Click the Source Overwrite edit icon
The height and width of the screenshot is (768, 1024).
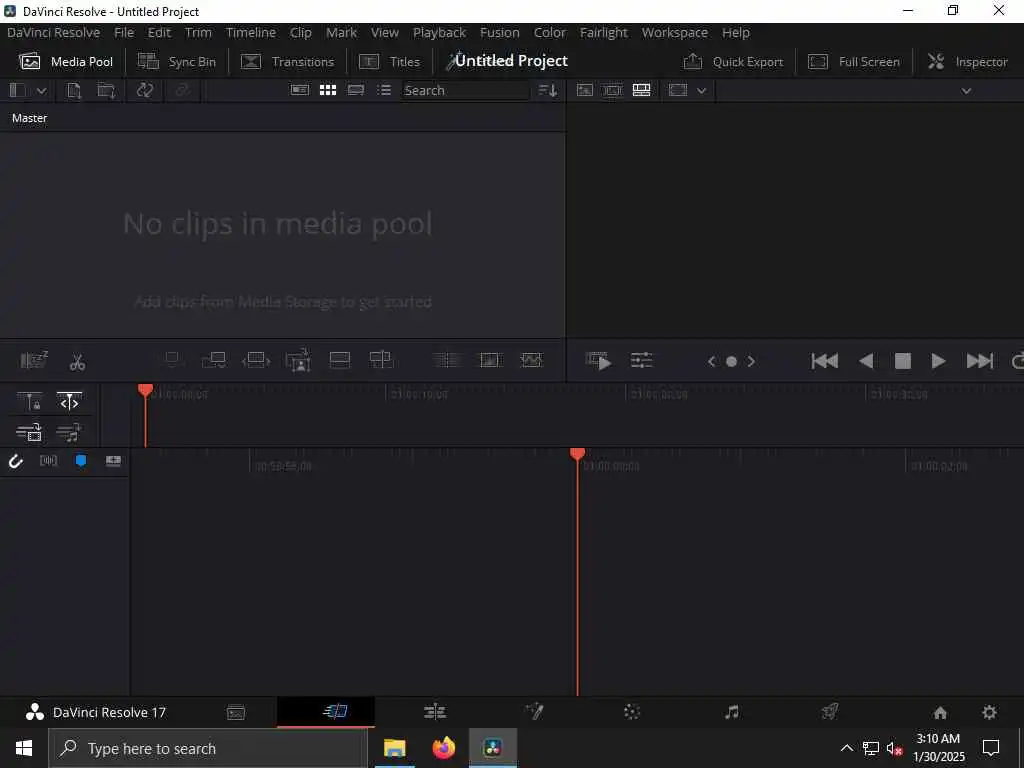point(381,360)
